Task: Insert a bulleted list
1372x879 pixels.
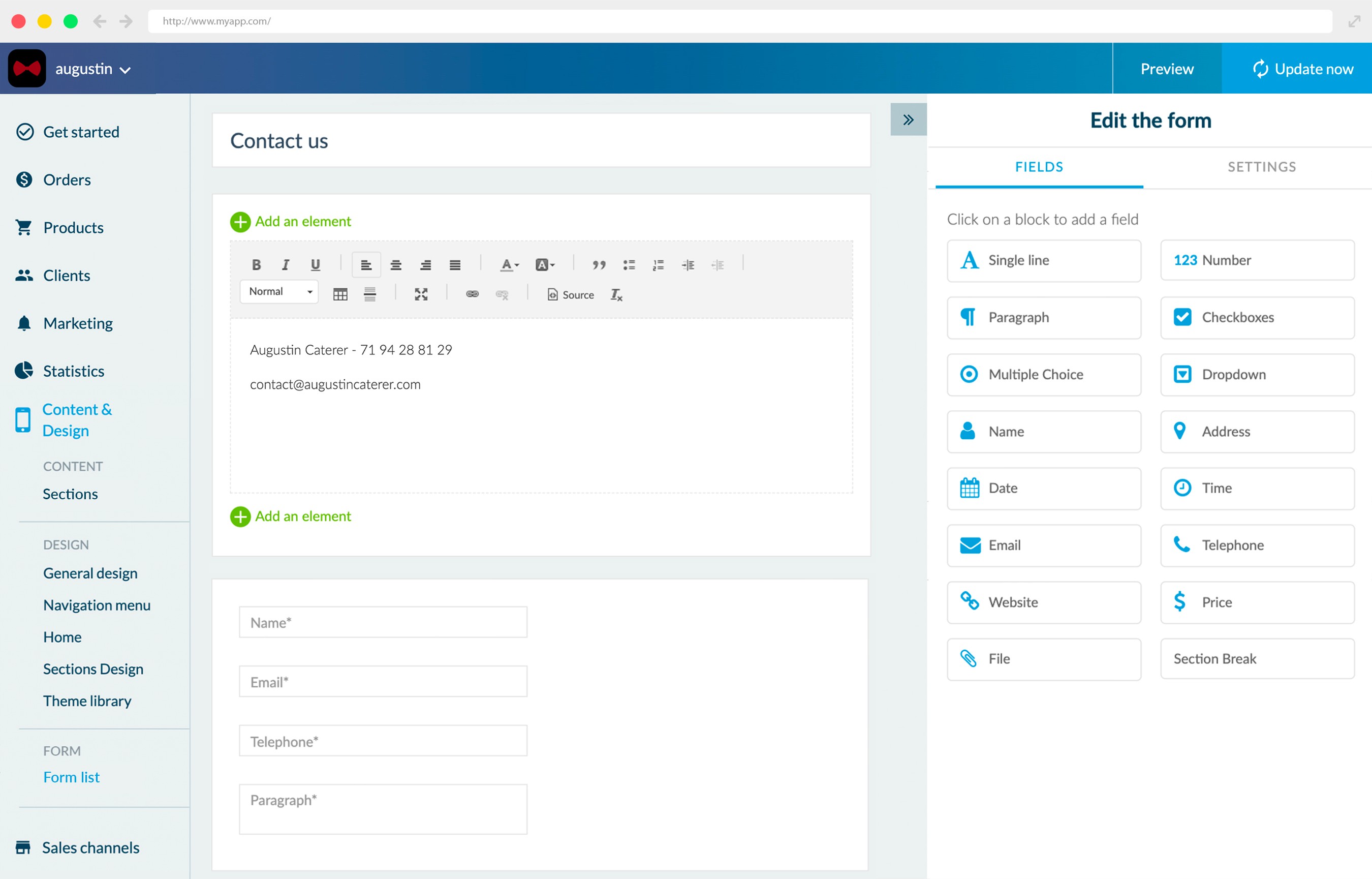Action: pyautogui.click(x=629, y=264)
